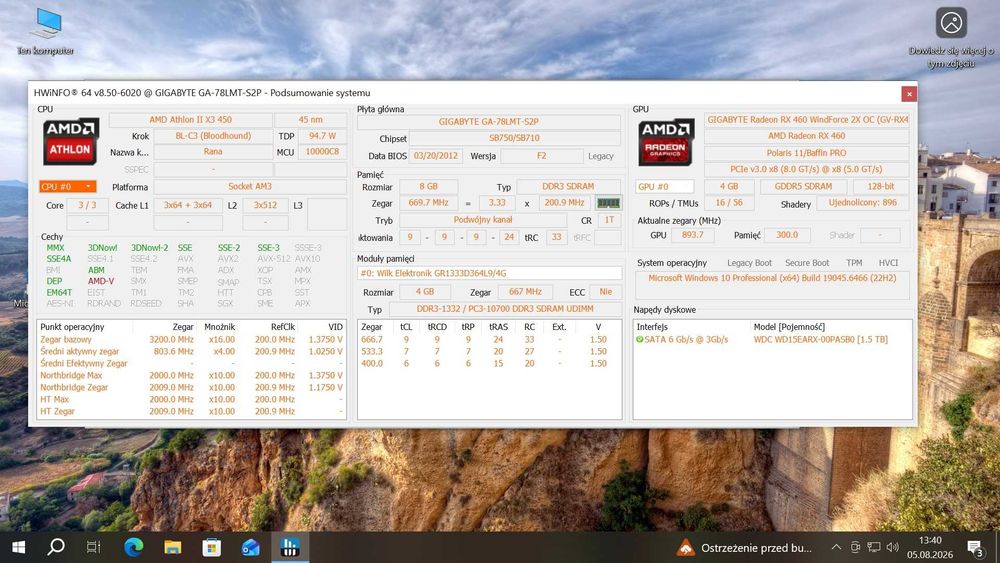Open Microsoft Store from the taskbar
Screen dimensions: 1000x563
coord(211,547)
